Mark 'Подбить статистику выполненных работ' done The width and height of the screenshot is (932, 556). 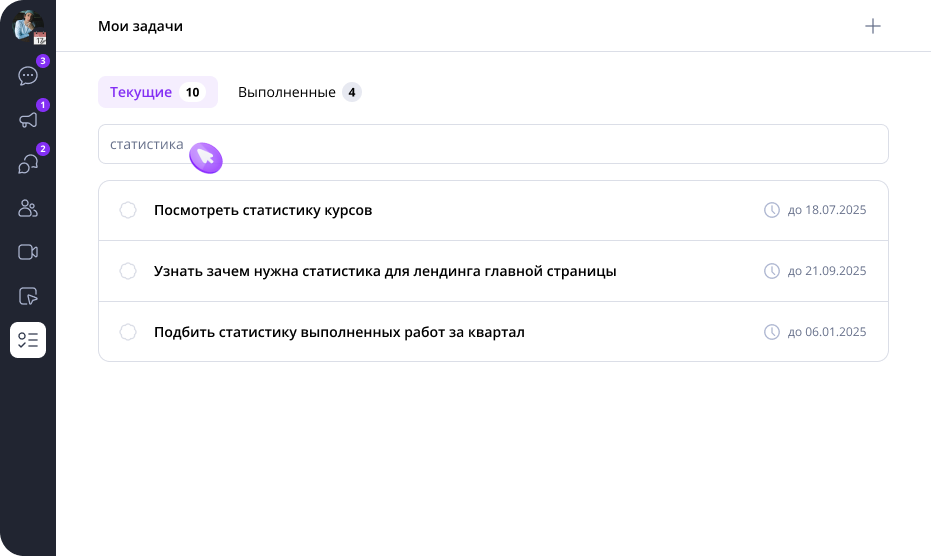tap(128, 332)
